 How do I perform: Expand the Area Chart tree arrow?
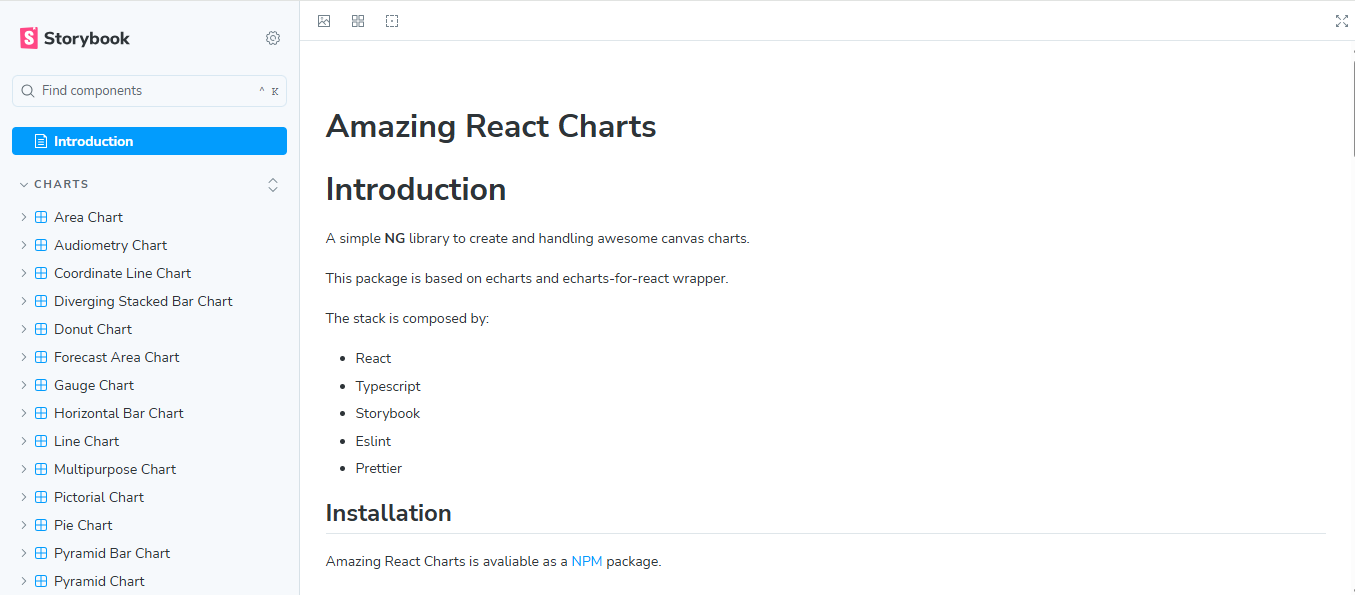[x=24, y=217]
